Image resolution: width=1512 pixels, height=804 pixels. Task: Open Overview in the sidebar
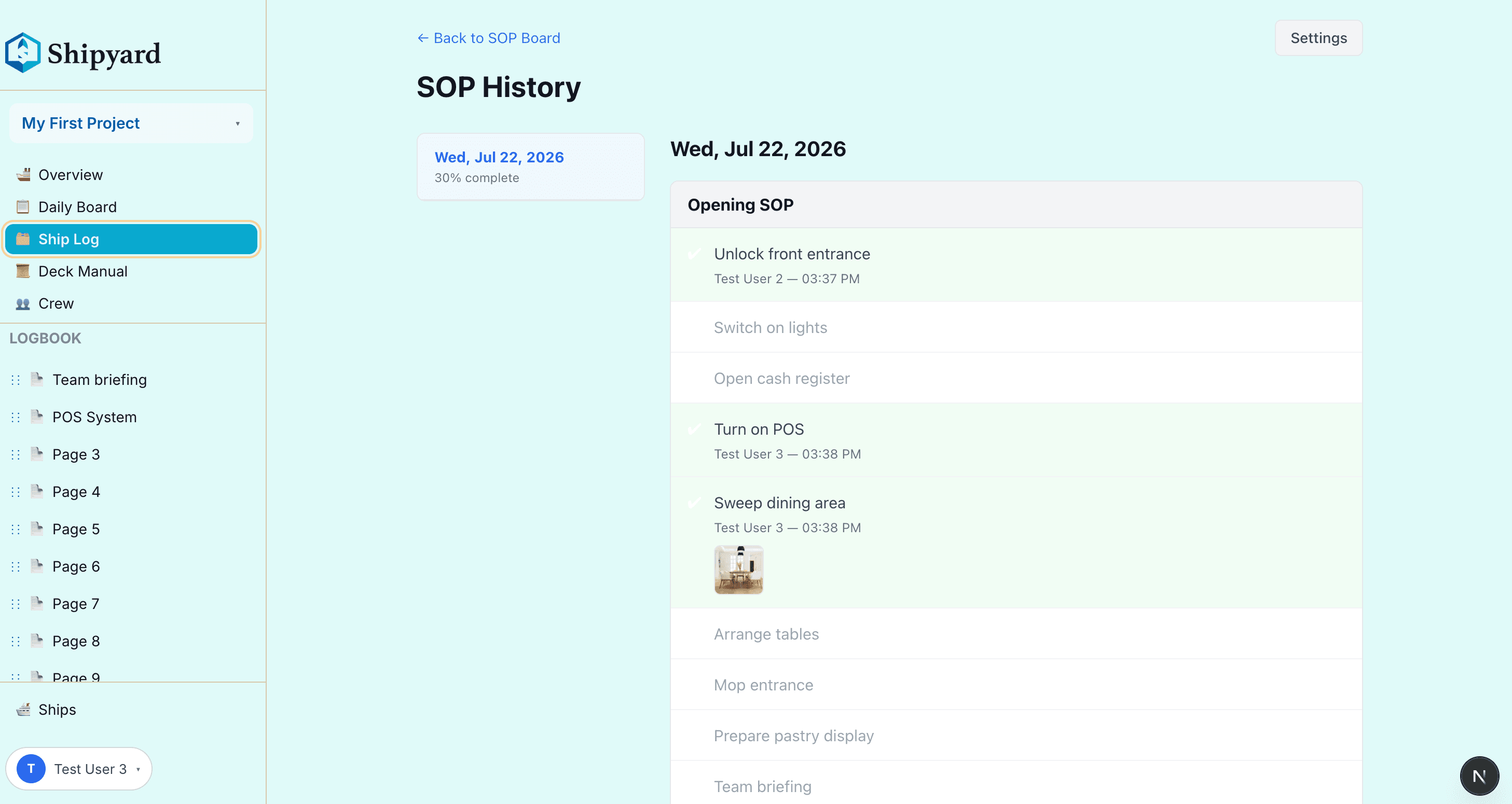pyautogui.click(x=131, y=175)
